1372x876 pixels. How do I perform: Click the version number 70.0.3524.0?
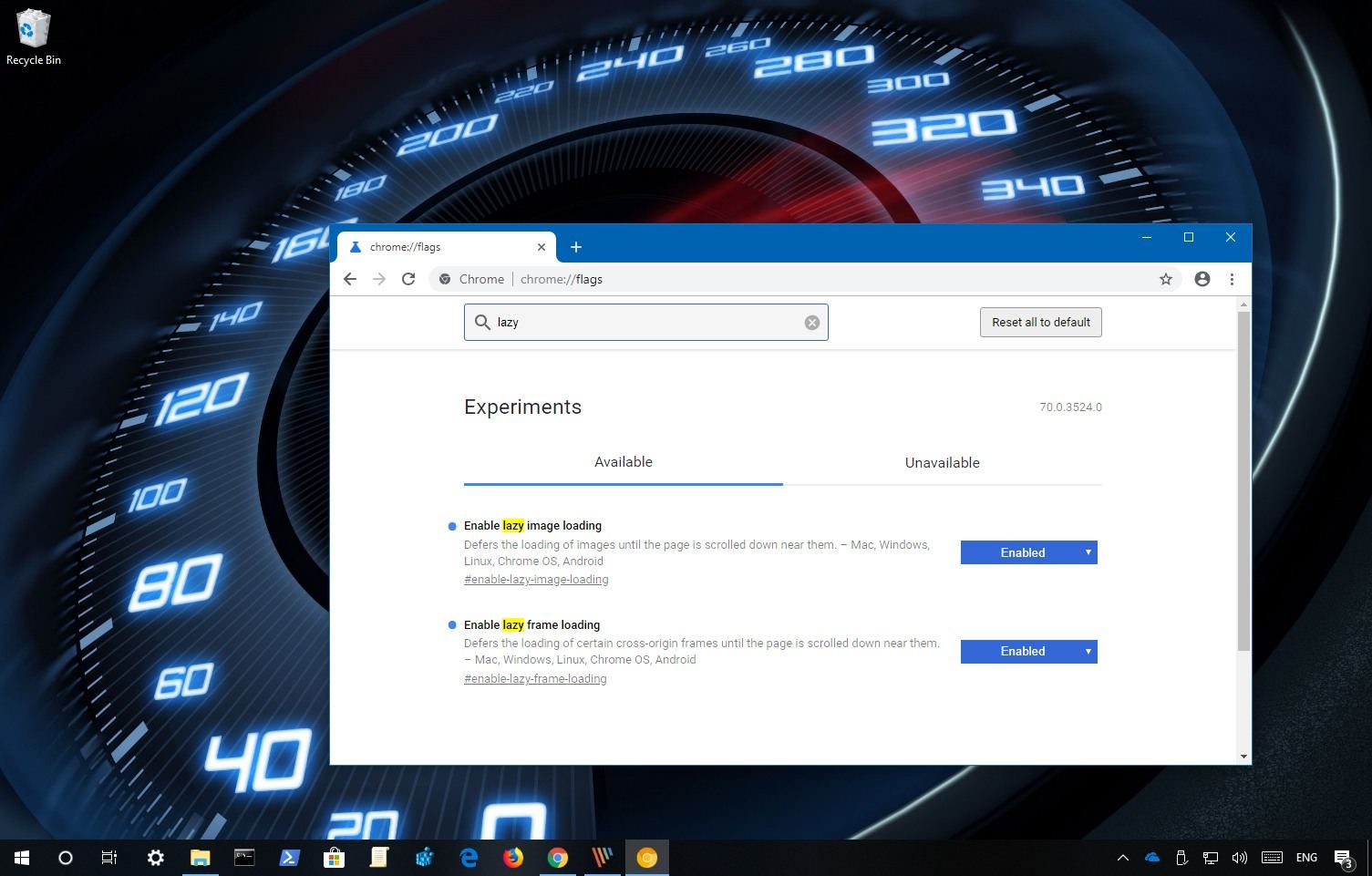[1070, 407]
